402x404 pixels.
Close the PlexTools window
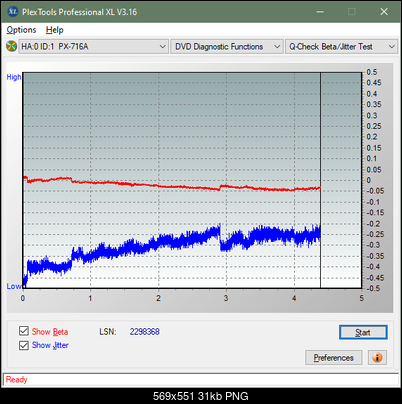pyautogui.click(x=384, y=12)
